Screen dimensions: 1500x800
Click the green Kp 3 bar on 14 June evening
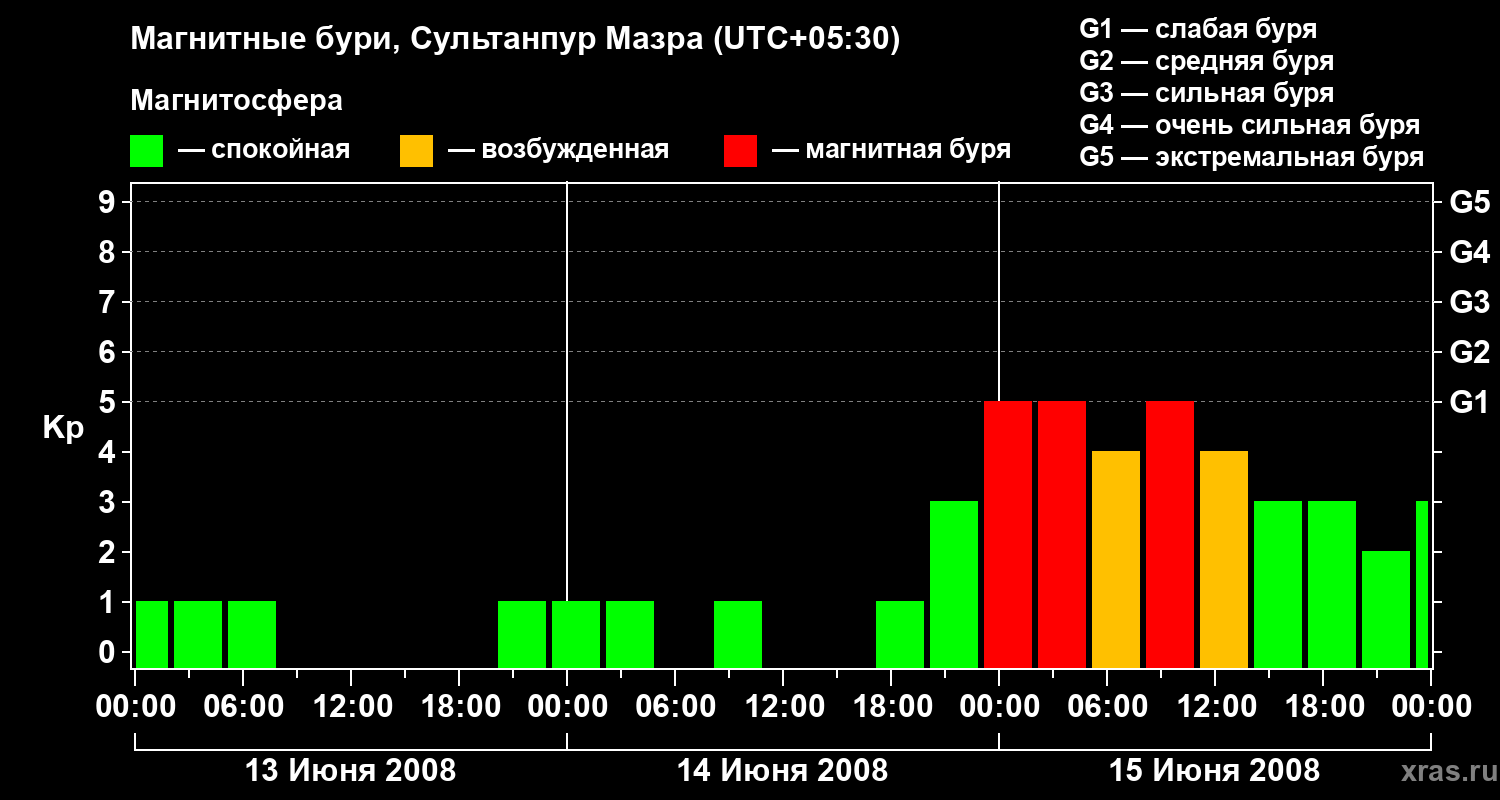[x=954, y=585]
